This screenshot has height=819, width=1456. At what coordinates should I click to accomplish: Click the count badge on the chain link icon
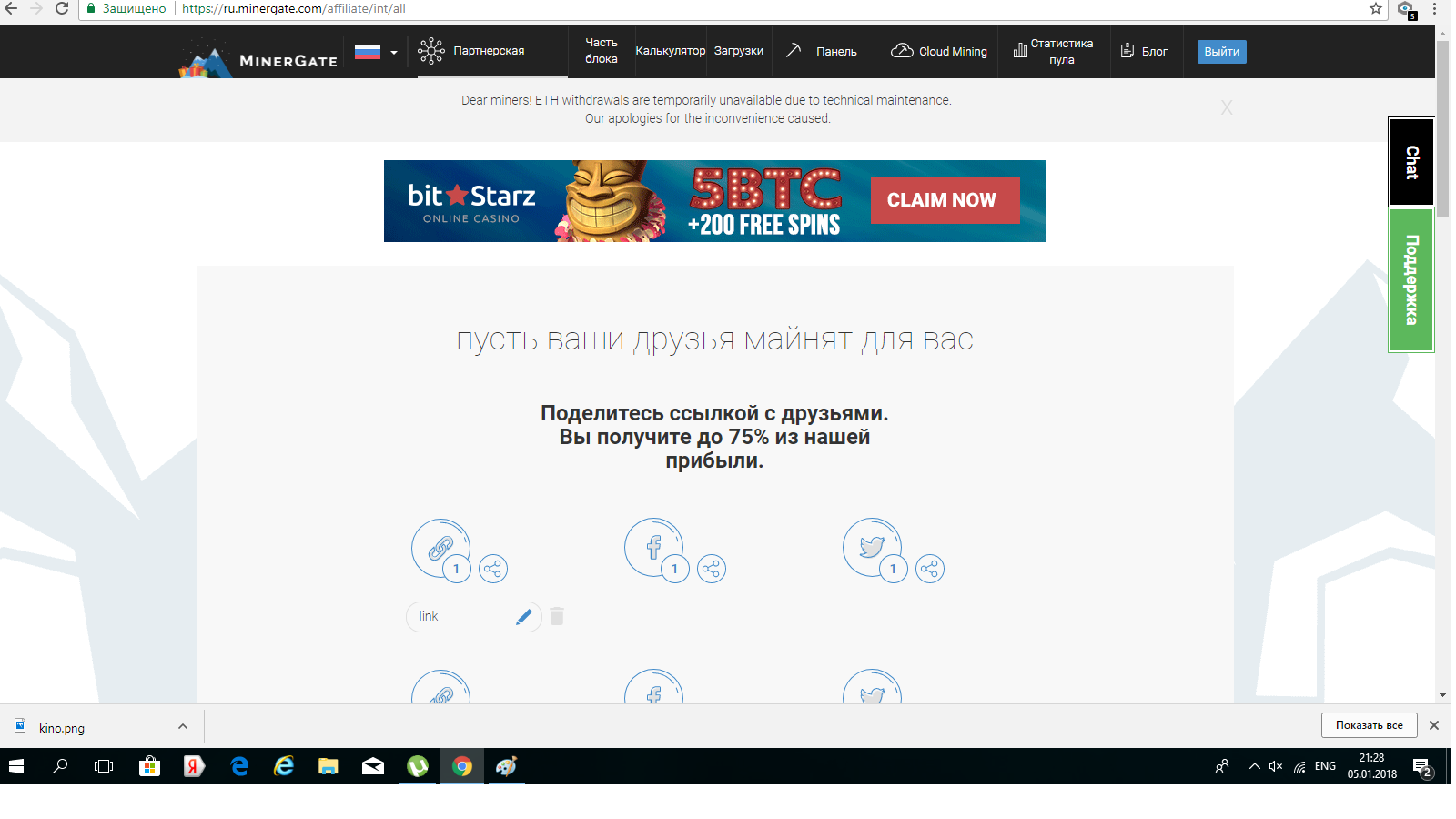click(x=457, y=569)
